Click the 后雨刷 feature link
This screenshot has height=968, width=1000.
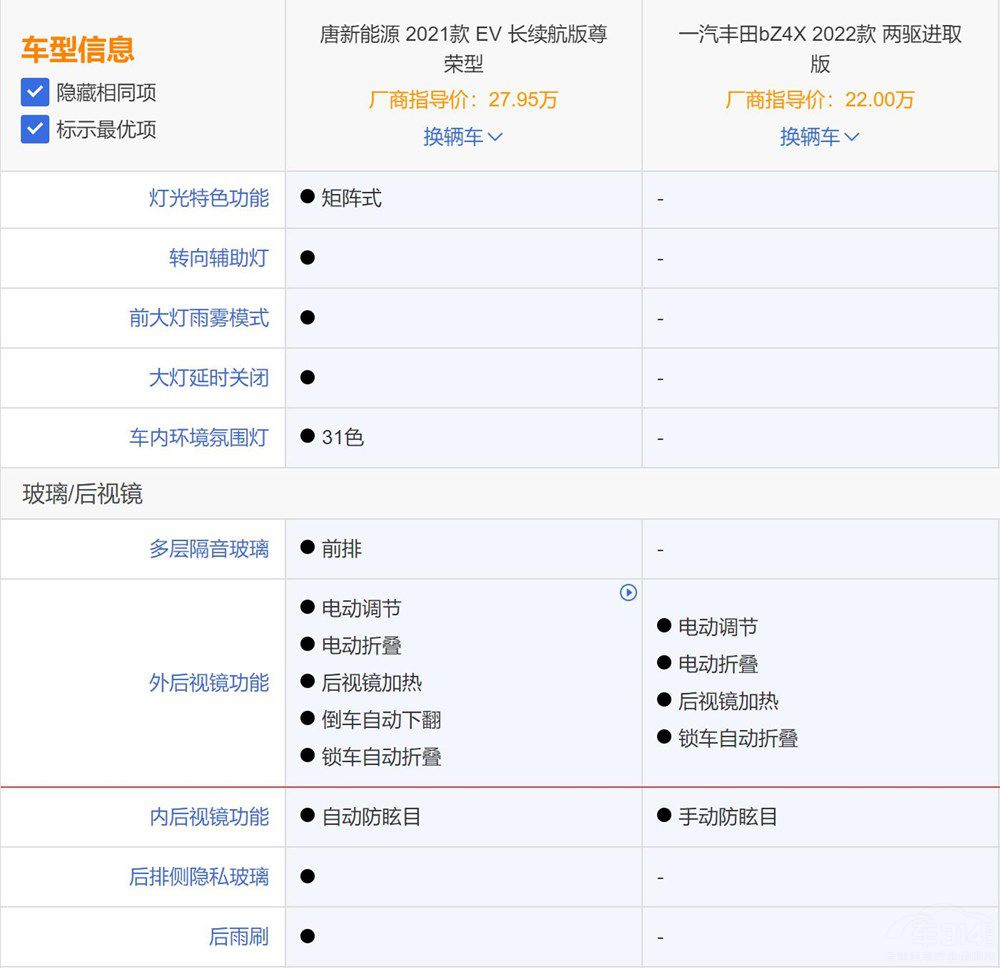241,937
